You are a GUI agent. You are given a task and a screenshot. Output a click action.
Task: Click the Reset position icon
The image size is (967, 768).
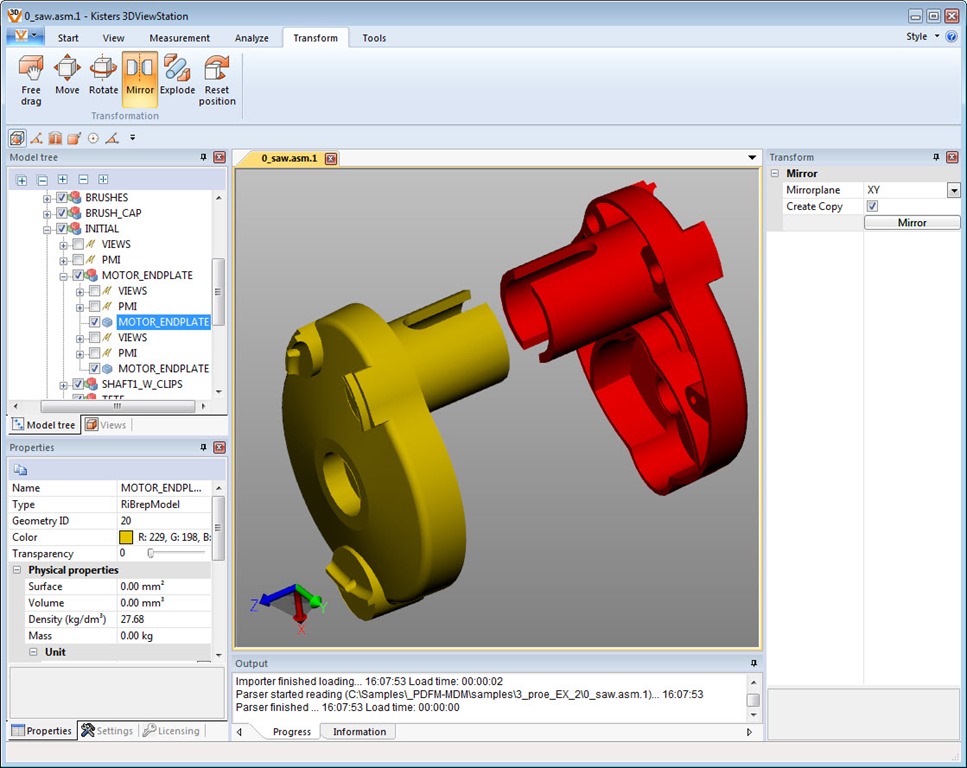coord(217,80)
